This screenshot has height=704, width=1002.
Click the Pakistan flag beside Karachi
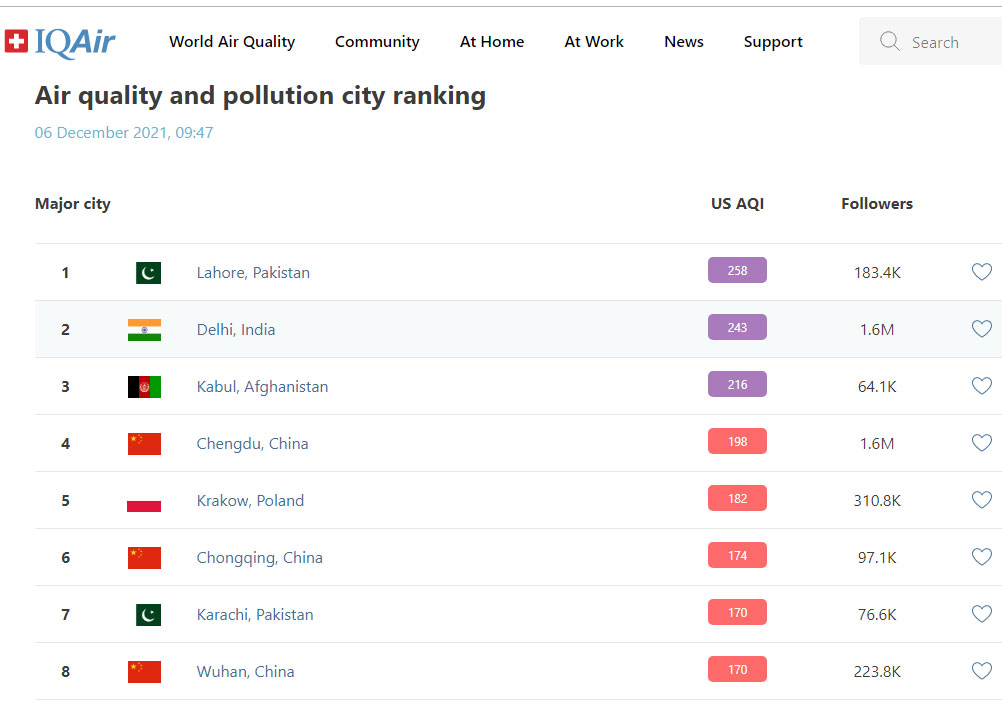(148, 615)
